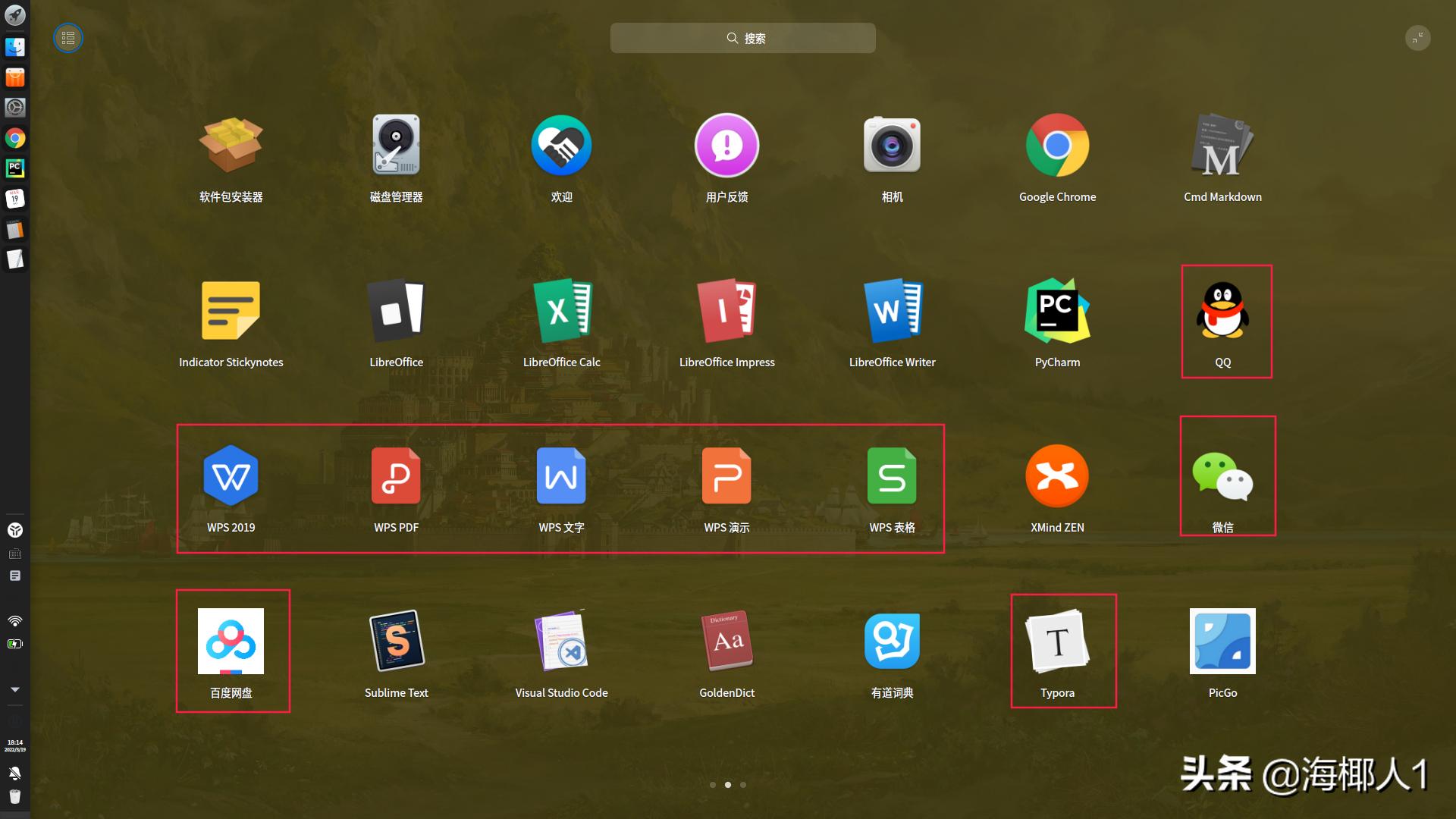
Task: Launch XMind ZEN
Action: (x=1057, y=476)
